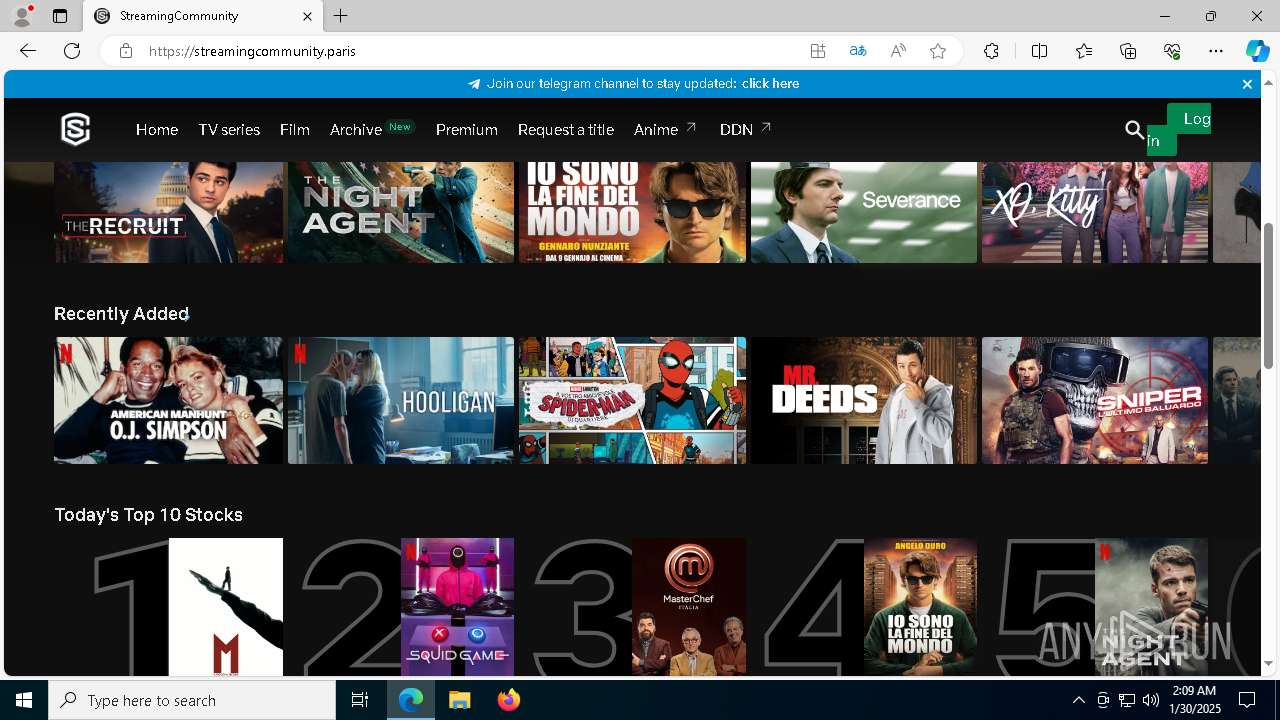Toggle Split screen view
This screenshot has height=720, width=1280.
[1039, 51]
